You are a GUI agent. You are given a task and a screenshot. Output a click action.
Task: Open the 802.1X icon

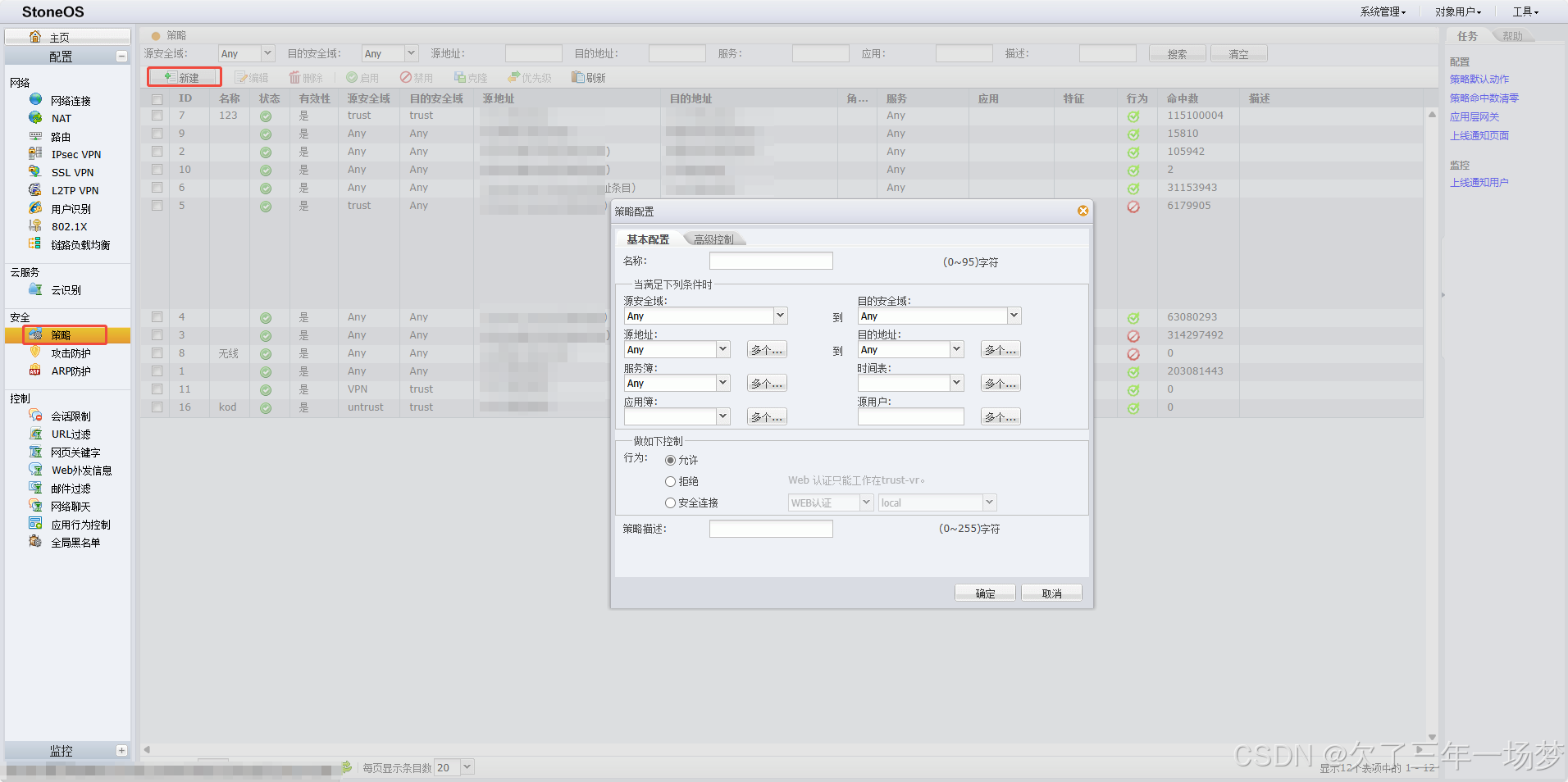(x=35, y=226)
